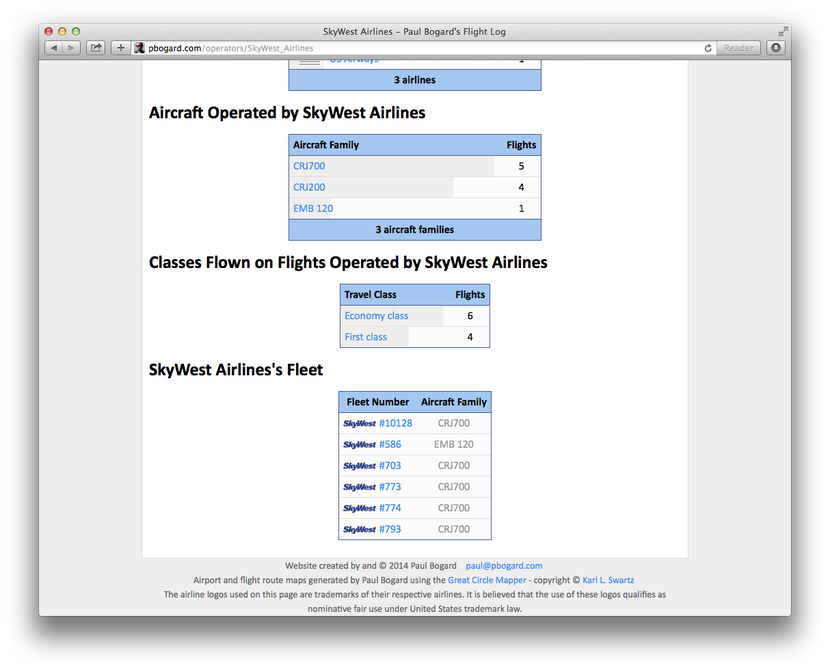Open the Economy class travel link
Image resolution: width=830 pixels, height=670 pixels.
(x=376, y=315)
